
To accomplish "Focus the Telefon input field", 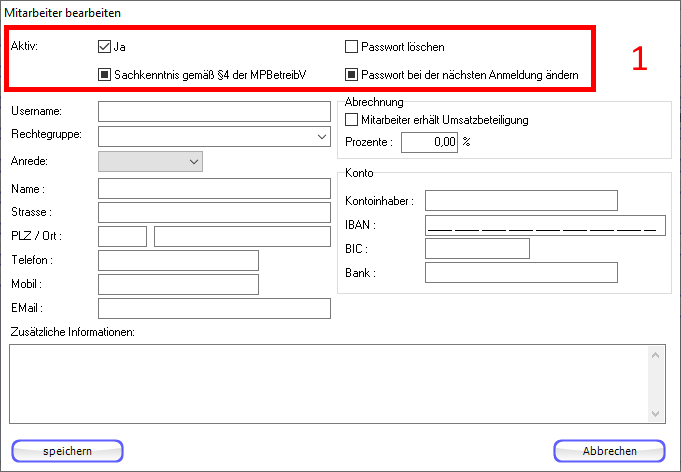I will click(178, 260).
